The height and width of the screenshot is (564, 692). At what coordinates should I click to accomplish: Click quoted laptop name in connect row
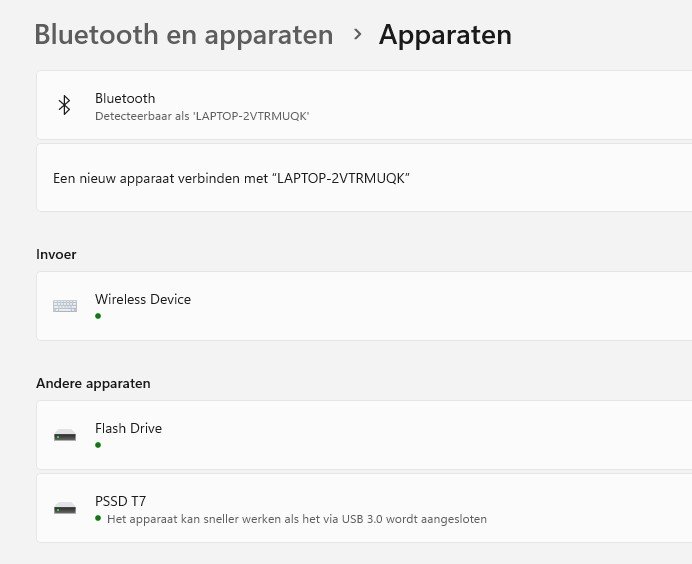click(x=341, y=178)
